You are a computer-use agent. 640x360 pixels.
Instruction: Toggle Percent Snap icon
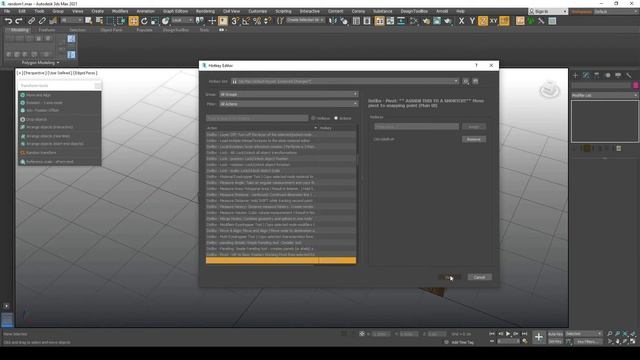(x=257, y=21)
